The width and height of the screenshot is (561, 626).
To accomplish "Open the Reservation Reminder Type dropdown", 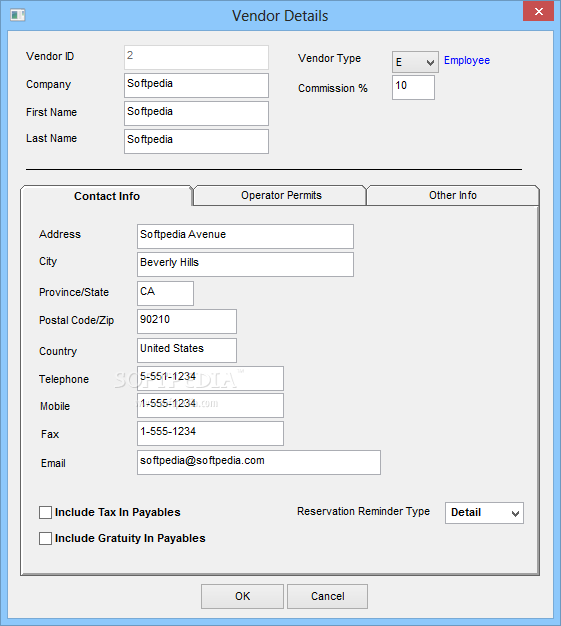I will [484, 513].
